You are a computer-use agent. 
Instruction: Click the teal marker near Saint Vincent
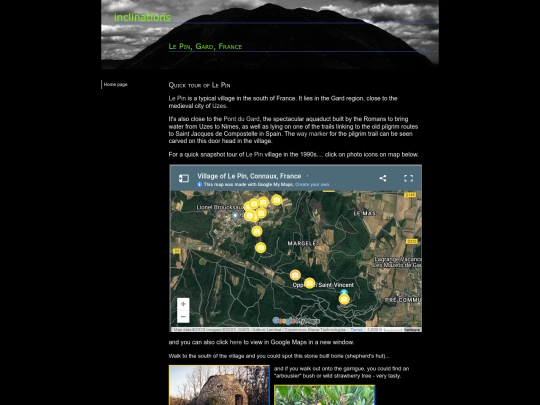(344, 292)
